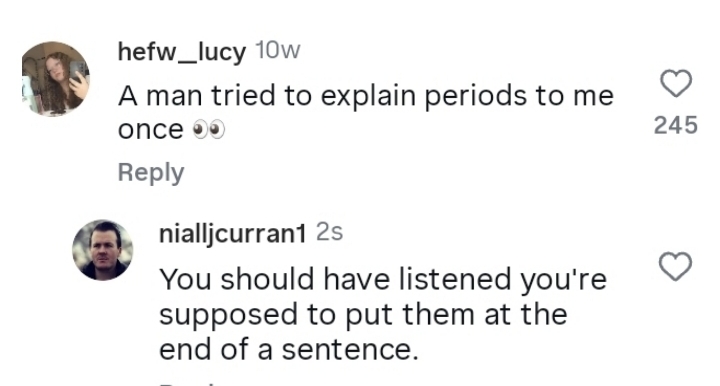Click the line 'supposed to put them at the'
Screen dimensions: 720x386
(x=363, y=315)
